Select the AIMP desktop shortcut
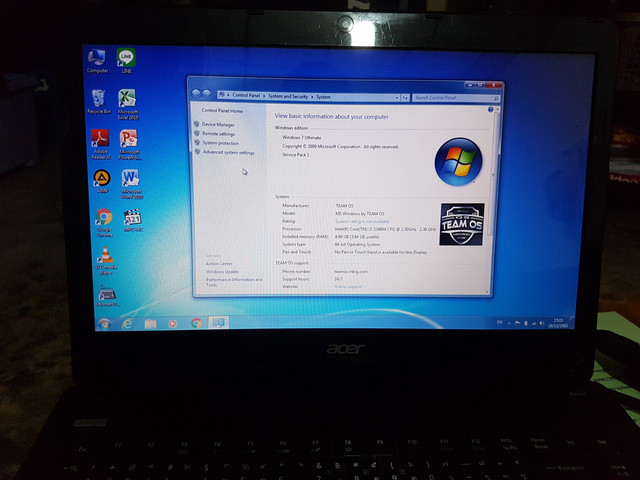Viewport: 640px width, 480px height. [102, 181]
